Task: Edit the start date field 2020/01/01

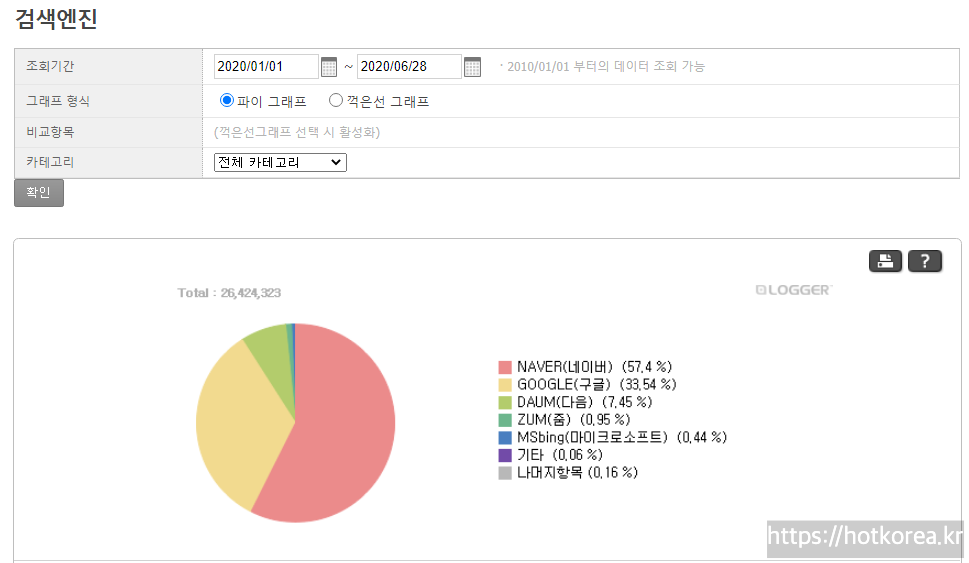Action: click(266, 67)
